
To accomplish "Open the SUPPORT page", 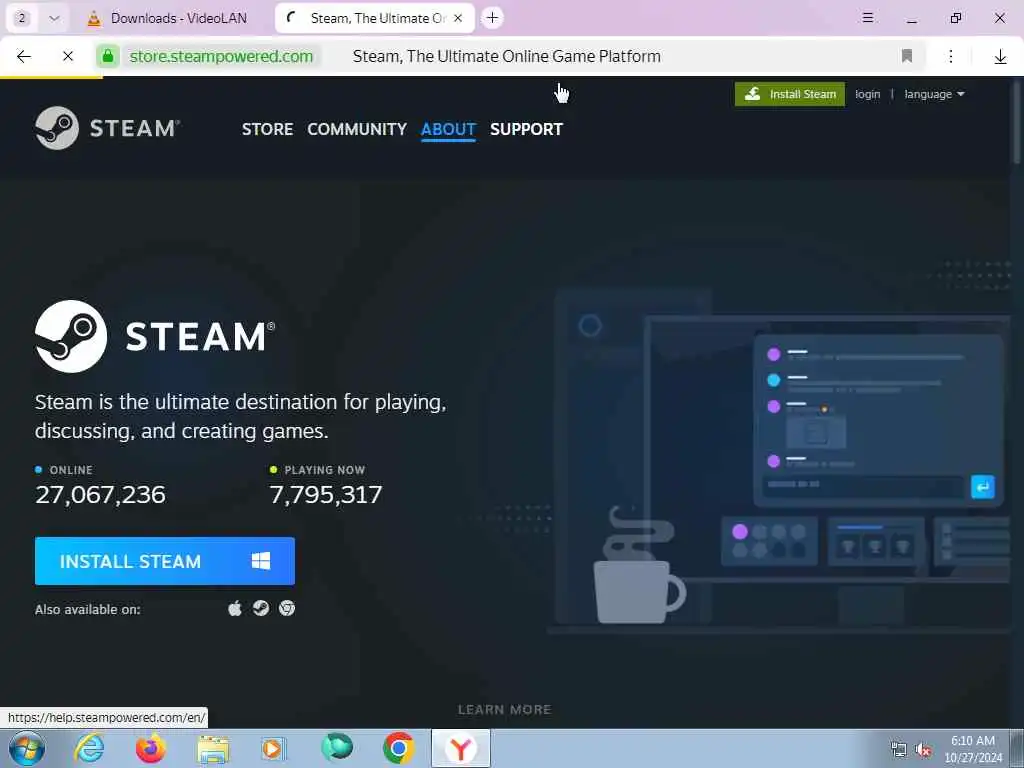I will (526, 129).
